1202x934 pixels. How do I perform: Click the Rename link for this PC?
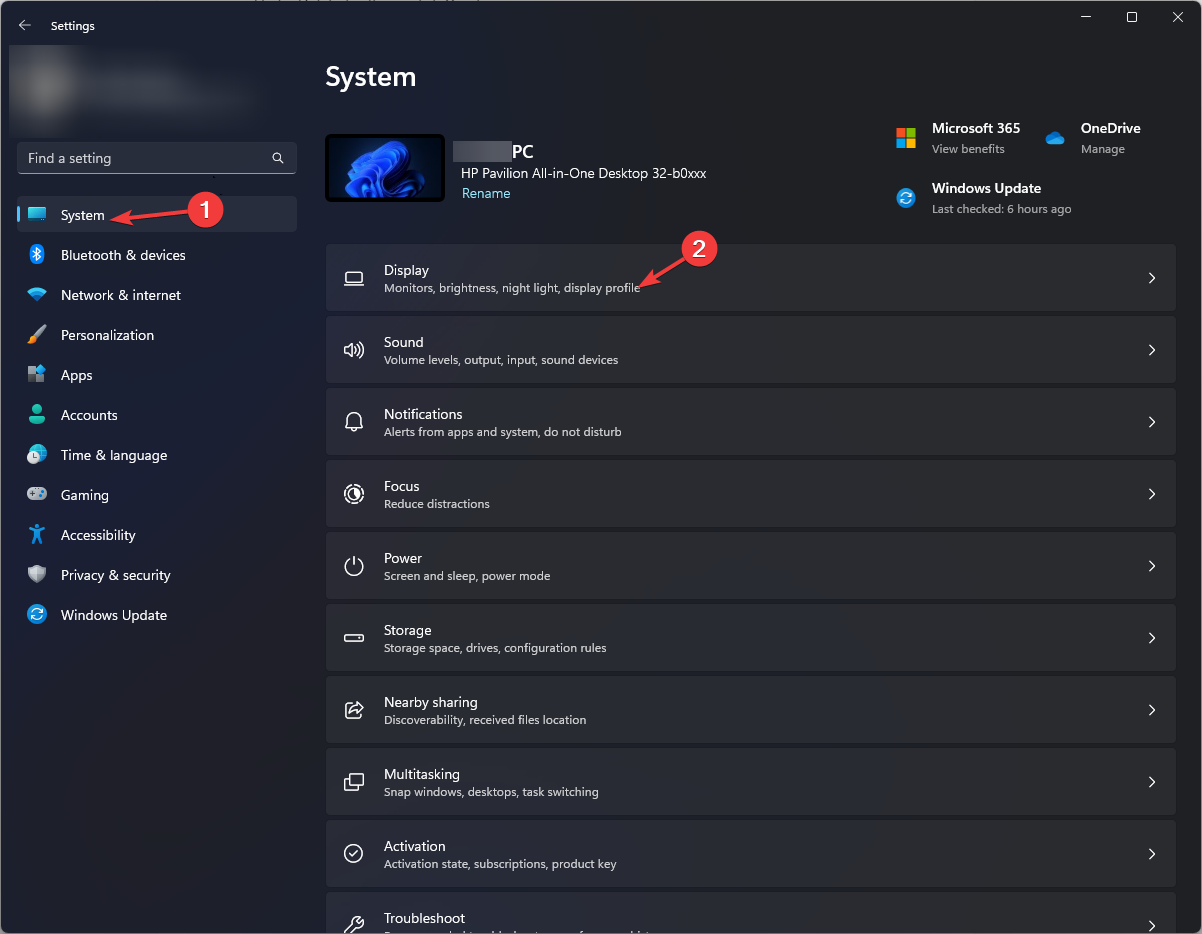[486, 193]
